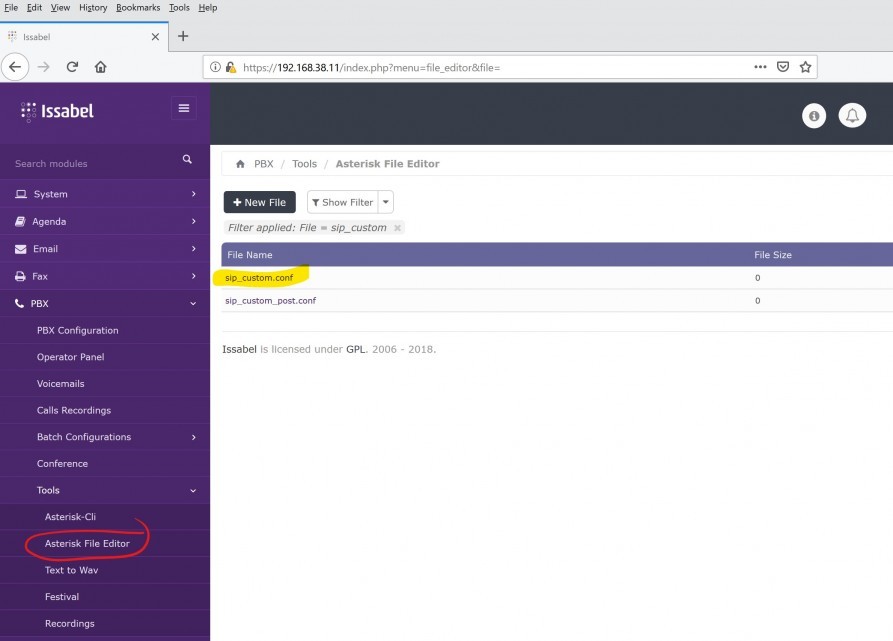Collapse the PBX sidebar menu
893x641 pixels.
tap(105, 303)
